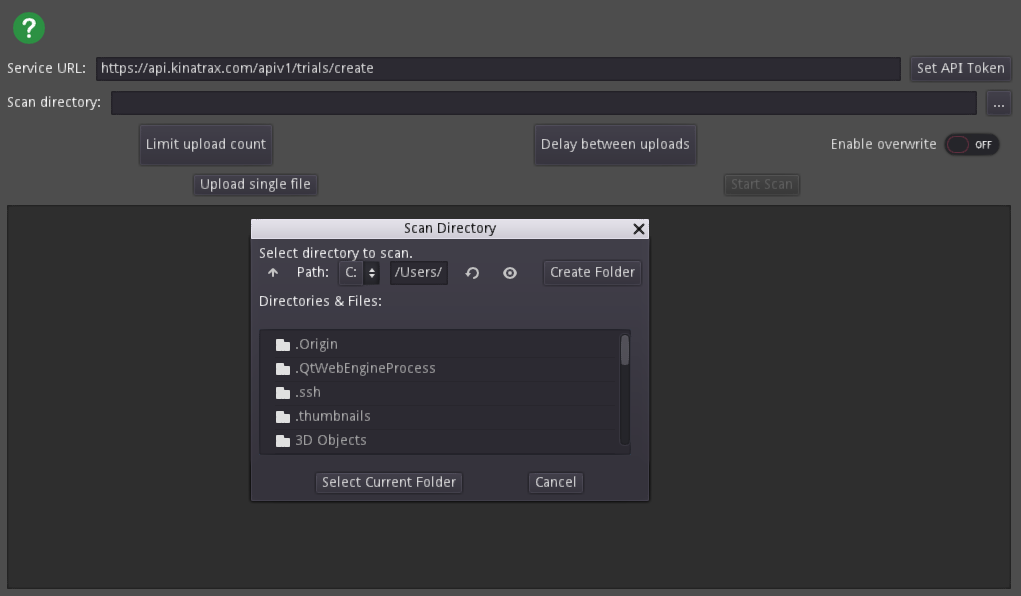The height and width of the screenshot is (596, 1021).
Task: Browse scan directory with ellipsis button
Action: 998,103
